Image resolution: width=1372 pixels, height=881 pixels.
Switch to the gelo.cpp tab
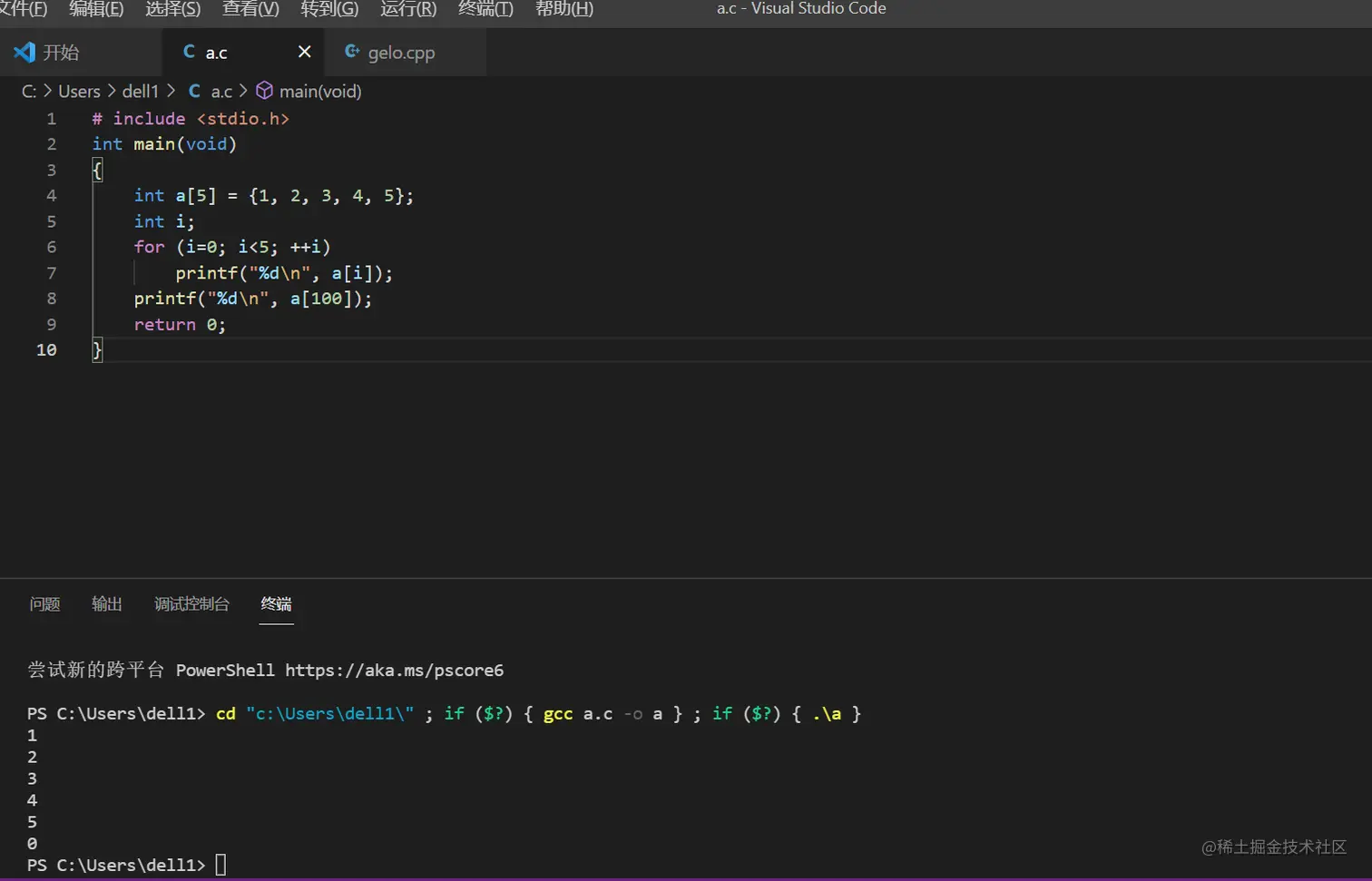pyautogui.click(x=405, y=53)
